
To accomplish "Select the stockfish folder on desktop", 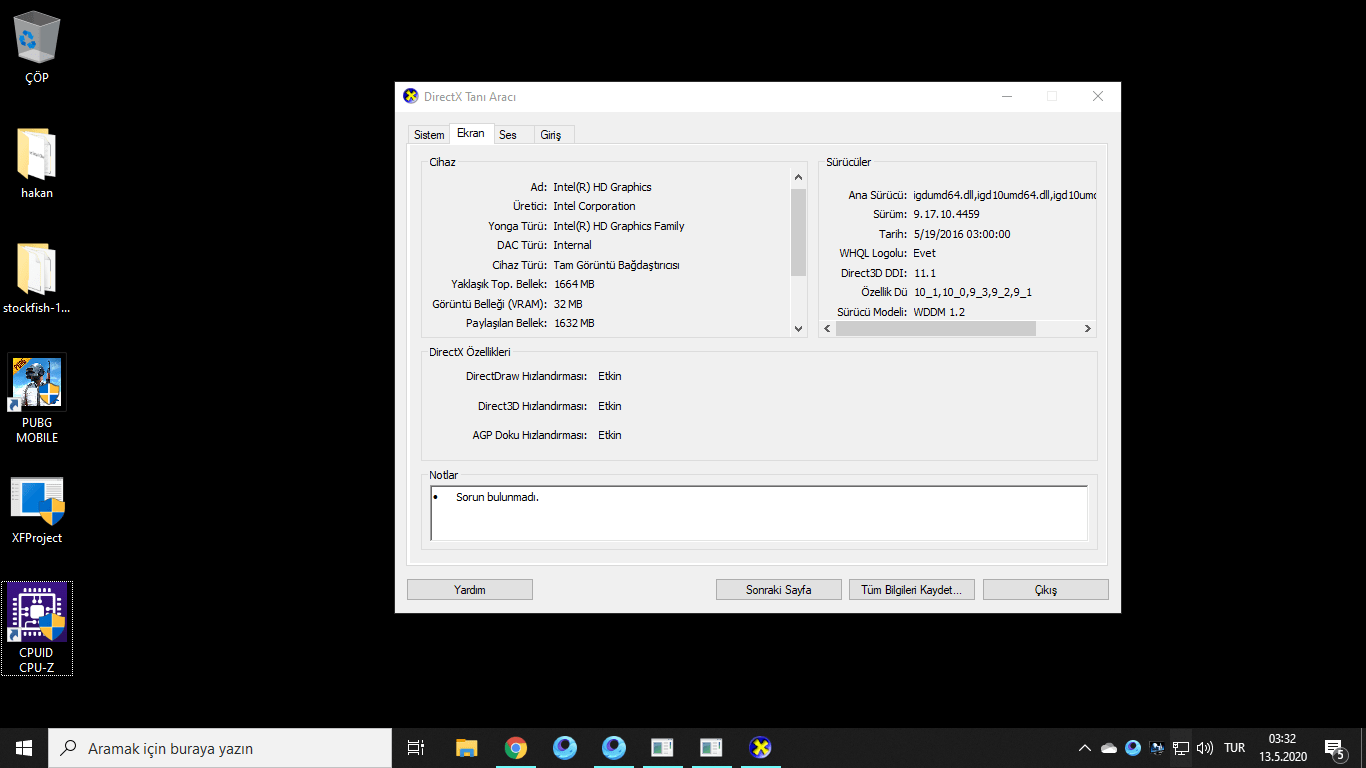I will pyautogui.click(x=37, y=278).
